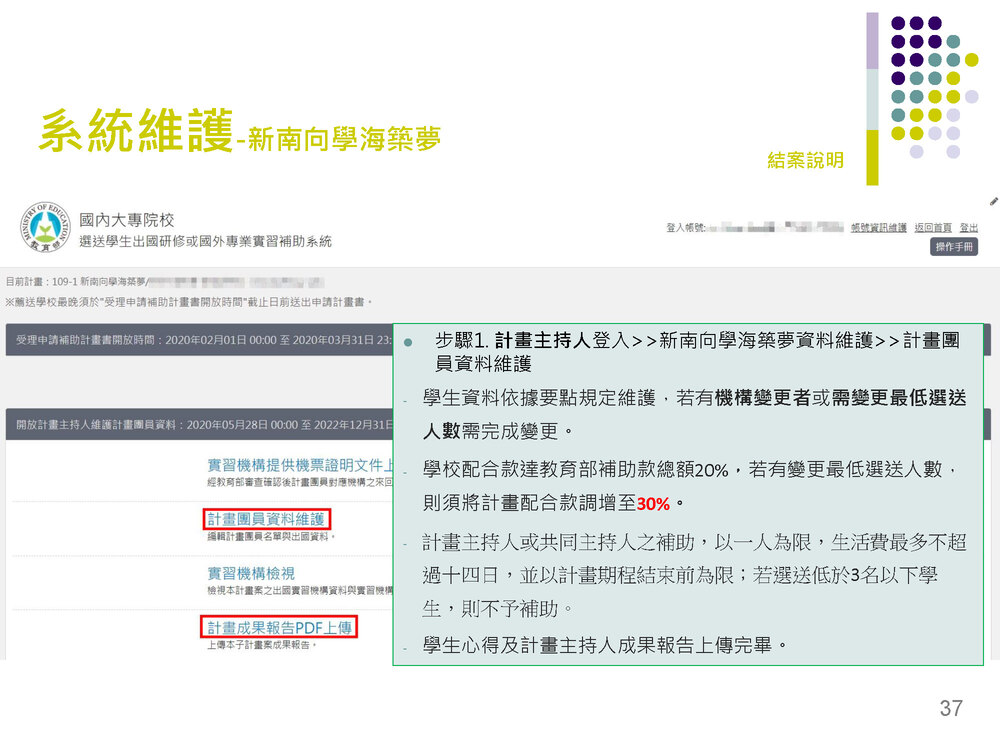1000x750 pixels.
Task: Select the 系統維護 slide title
Action: [135, 132]
